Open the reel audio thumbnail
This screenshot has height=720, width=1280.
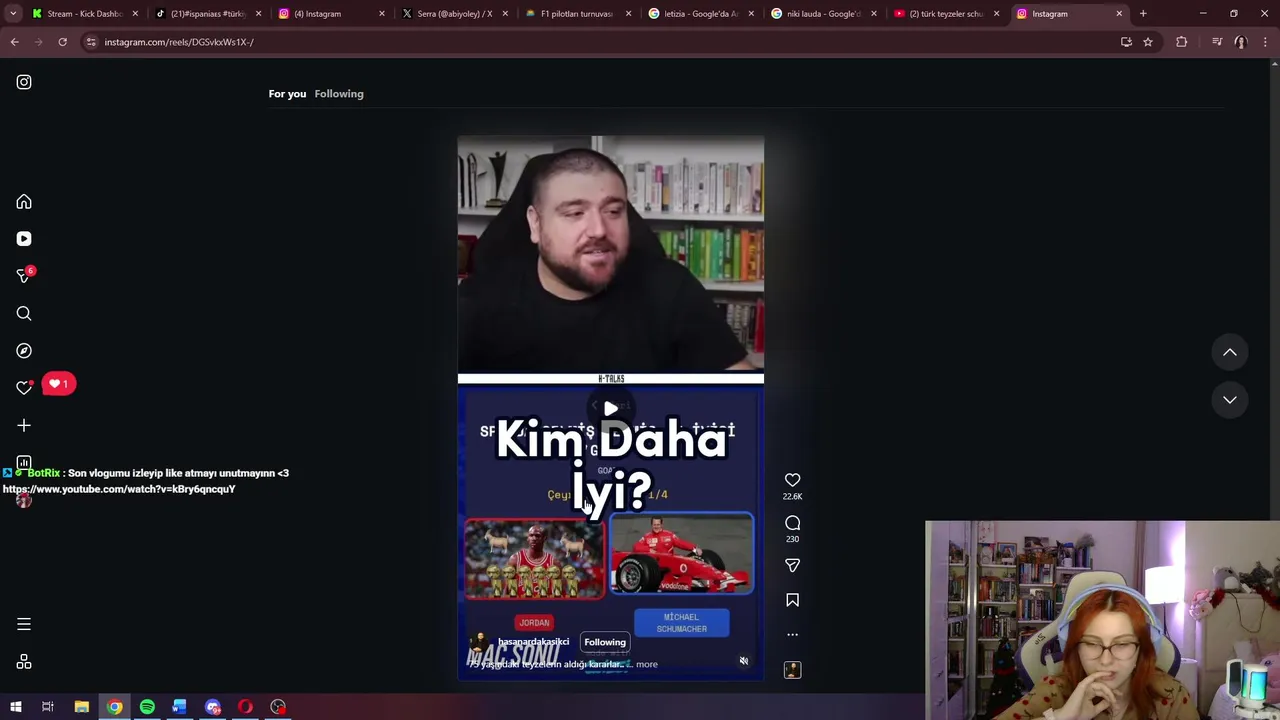coord(792,670)
